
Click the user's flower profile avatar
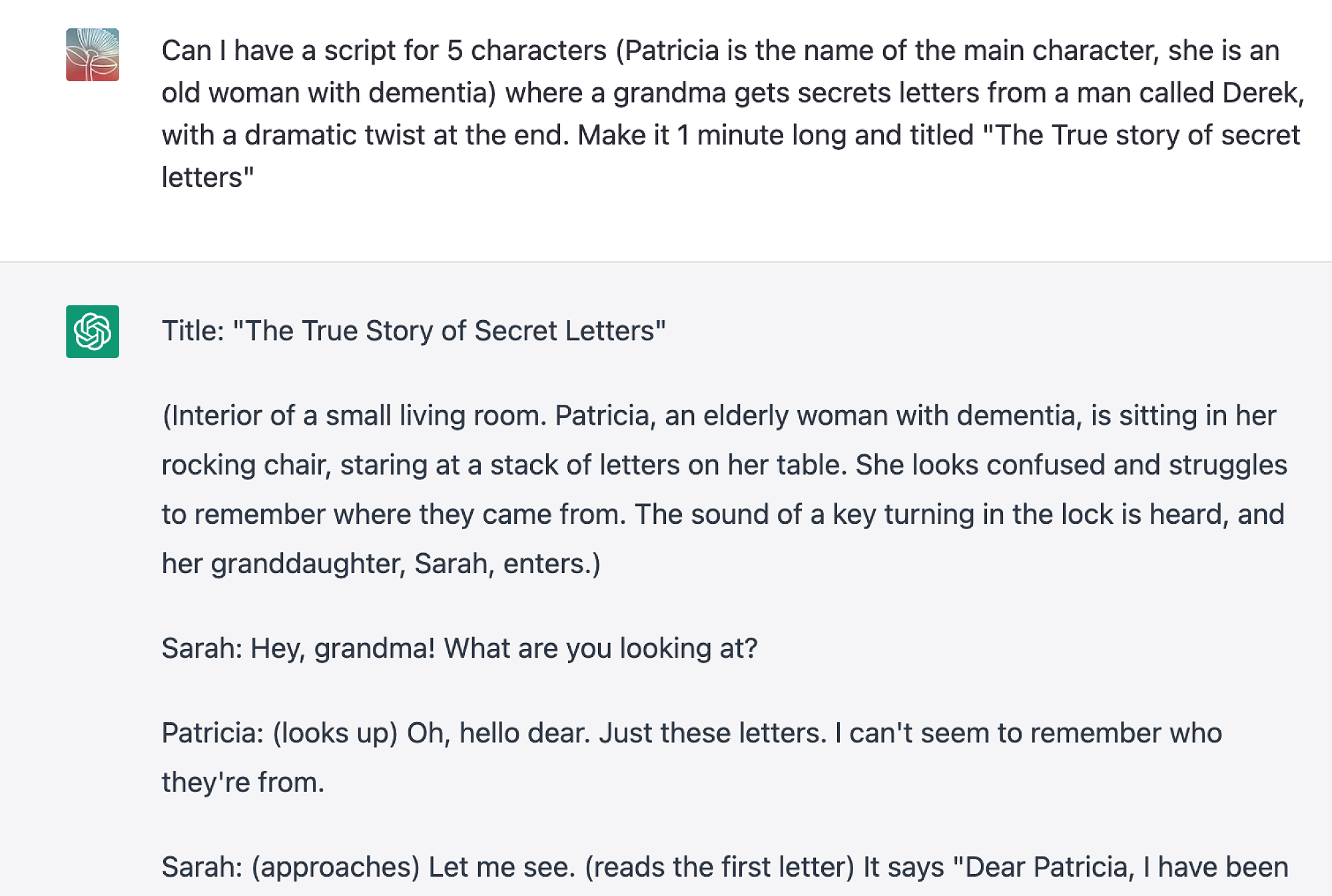93,55
